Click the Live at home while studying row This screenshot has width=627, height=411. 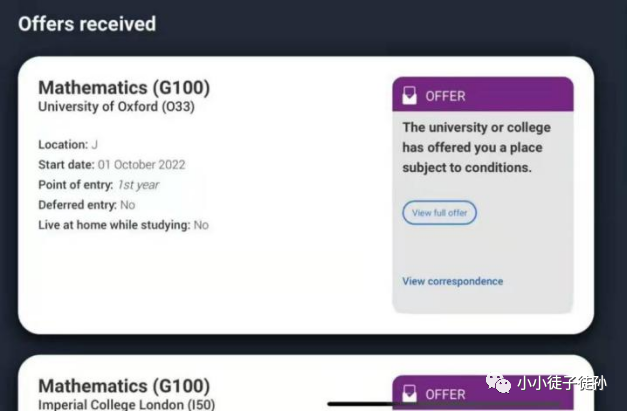pos(123,225)
